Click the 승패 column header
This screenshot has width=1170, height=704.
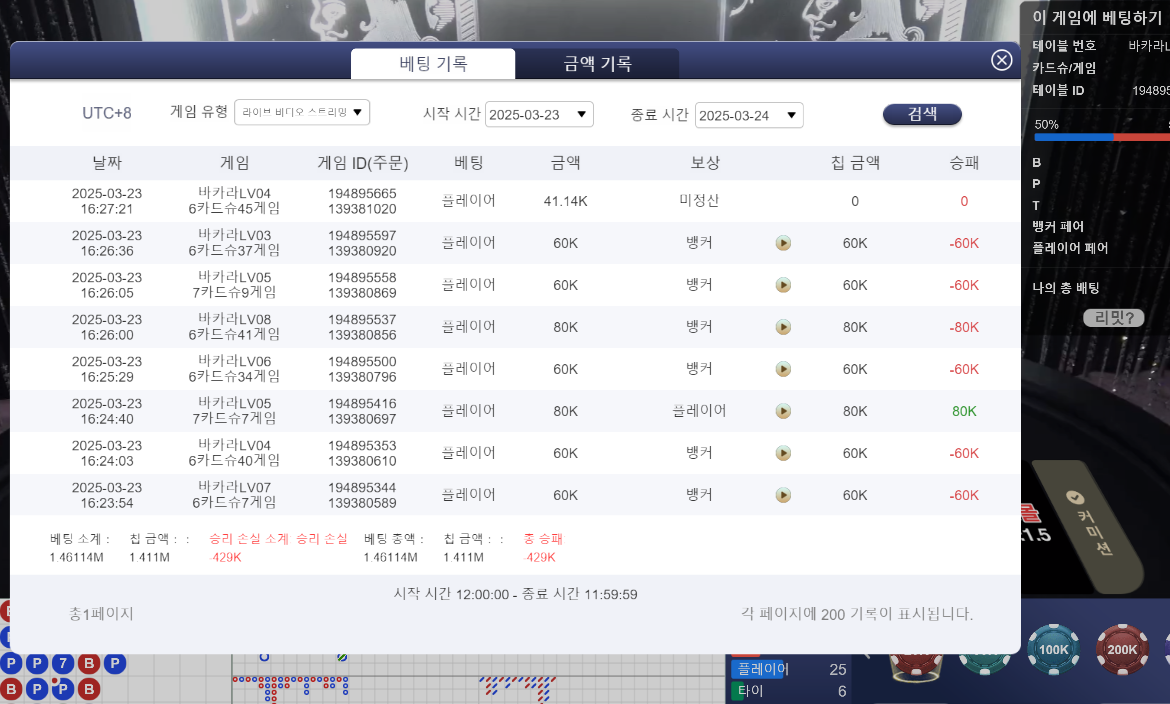(964, 163)
